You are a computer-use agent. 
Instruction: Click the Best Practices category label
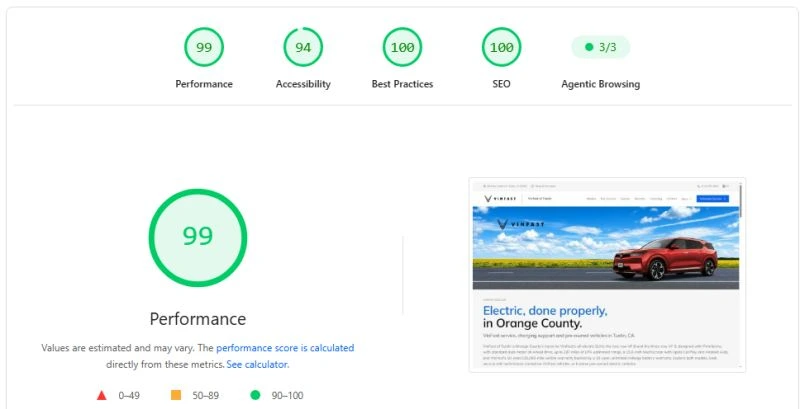pyautogui.click(x=402, y=84)
